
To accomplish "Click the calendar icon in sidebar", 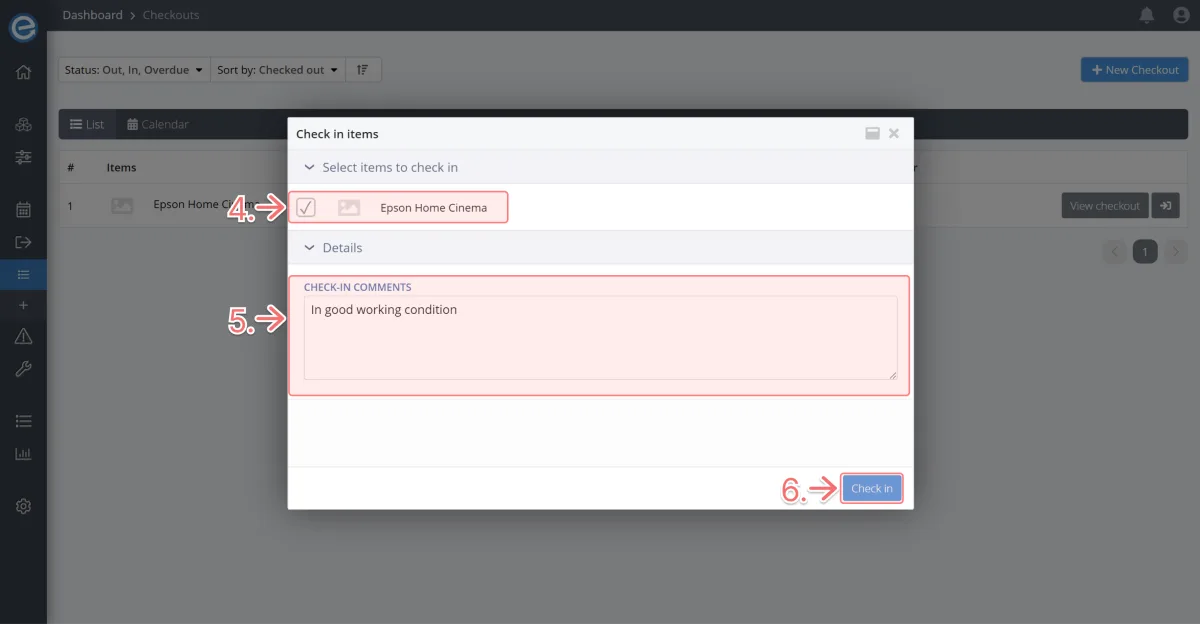I will pyautogui.click(x=23, y=210).
